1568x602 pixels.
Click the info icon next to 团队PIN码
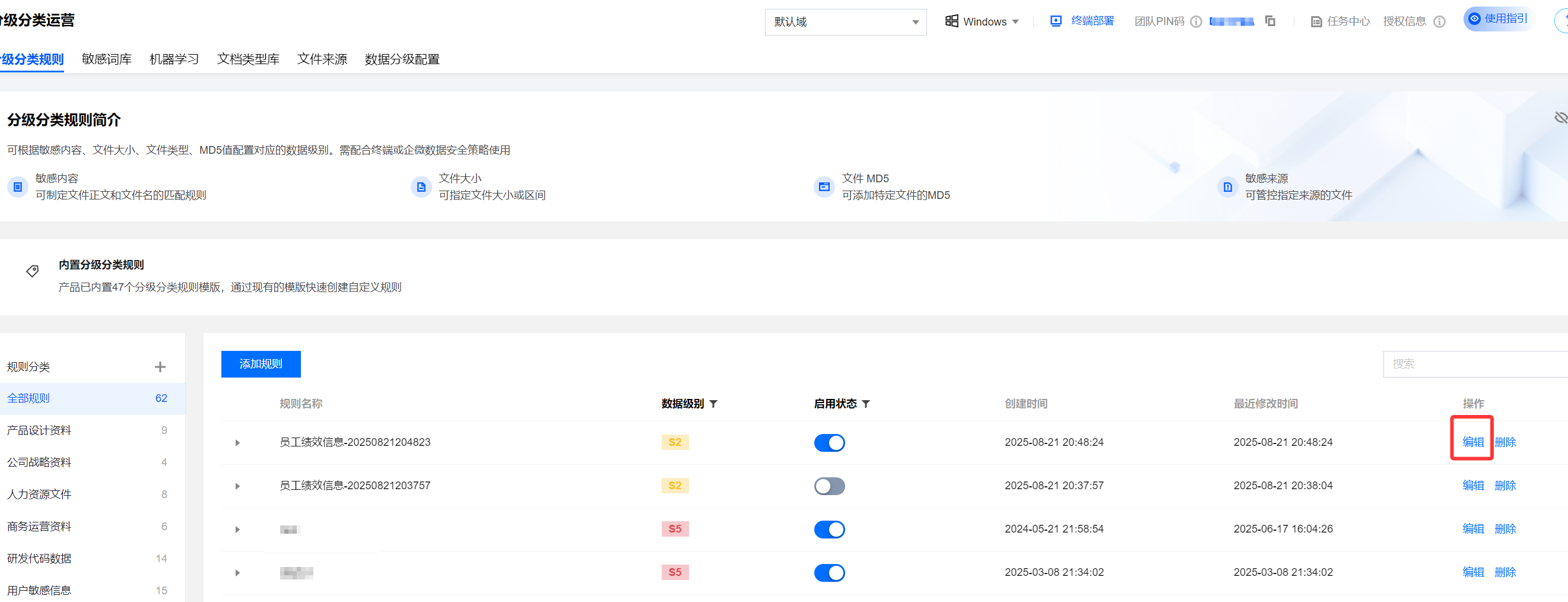1195,22
